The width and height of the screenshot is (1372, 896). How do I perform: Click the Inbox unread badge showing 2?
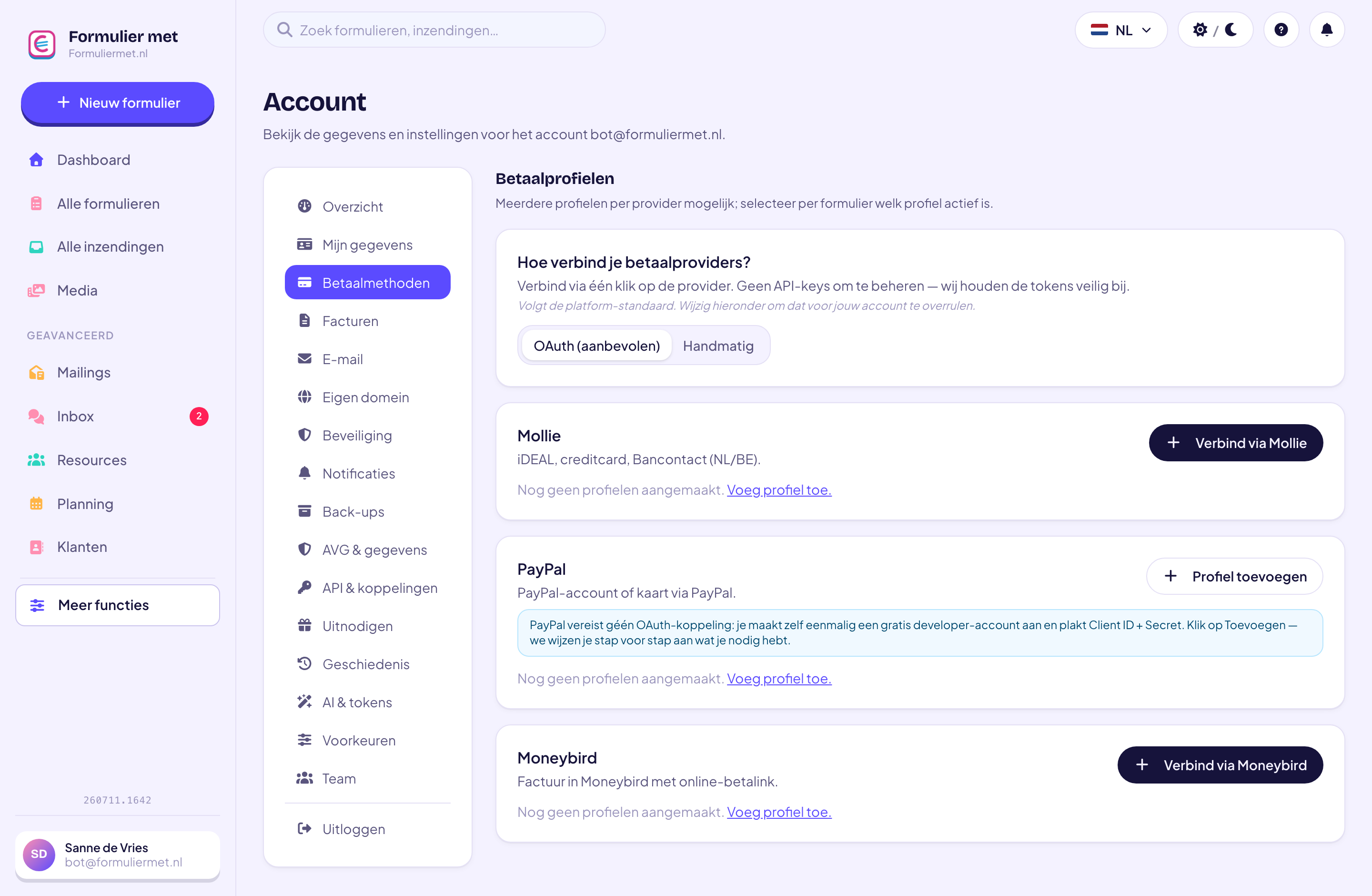pyautogui.click(x=199, y=416)
